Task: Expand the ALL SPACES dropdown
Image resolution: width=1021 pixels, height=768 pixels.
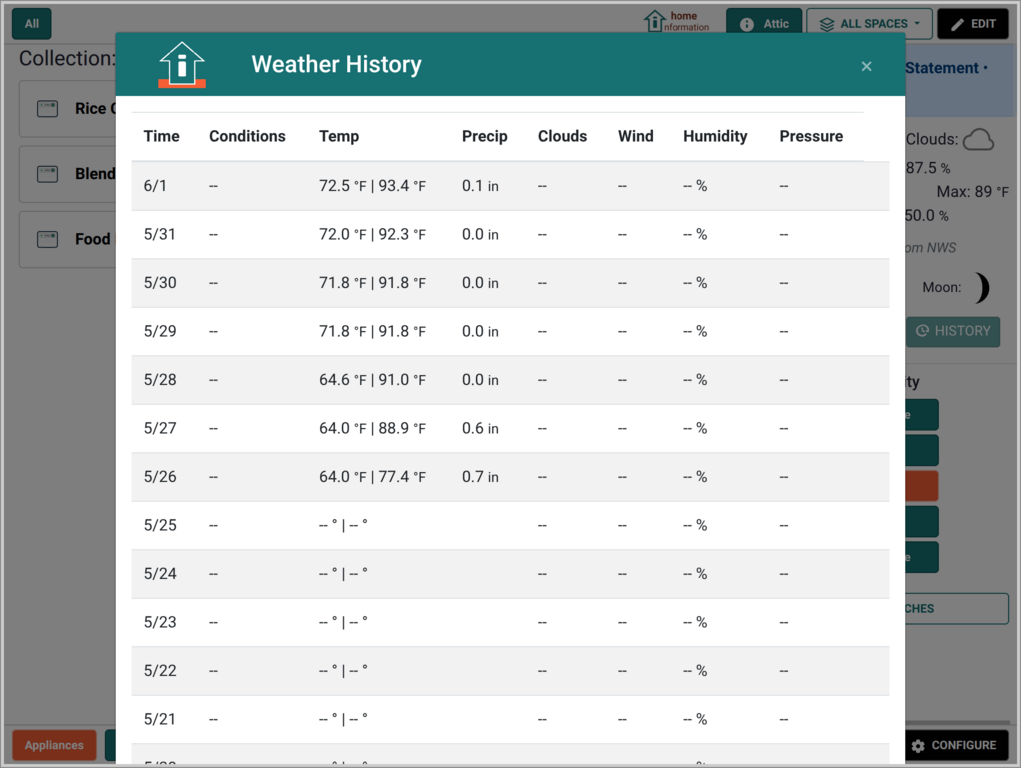Action: tap(869, 24)
